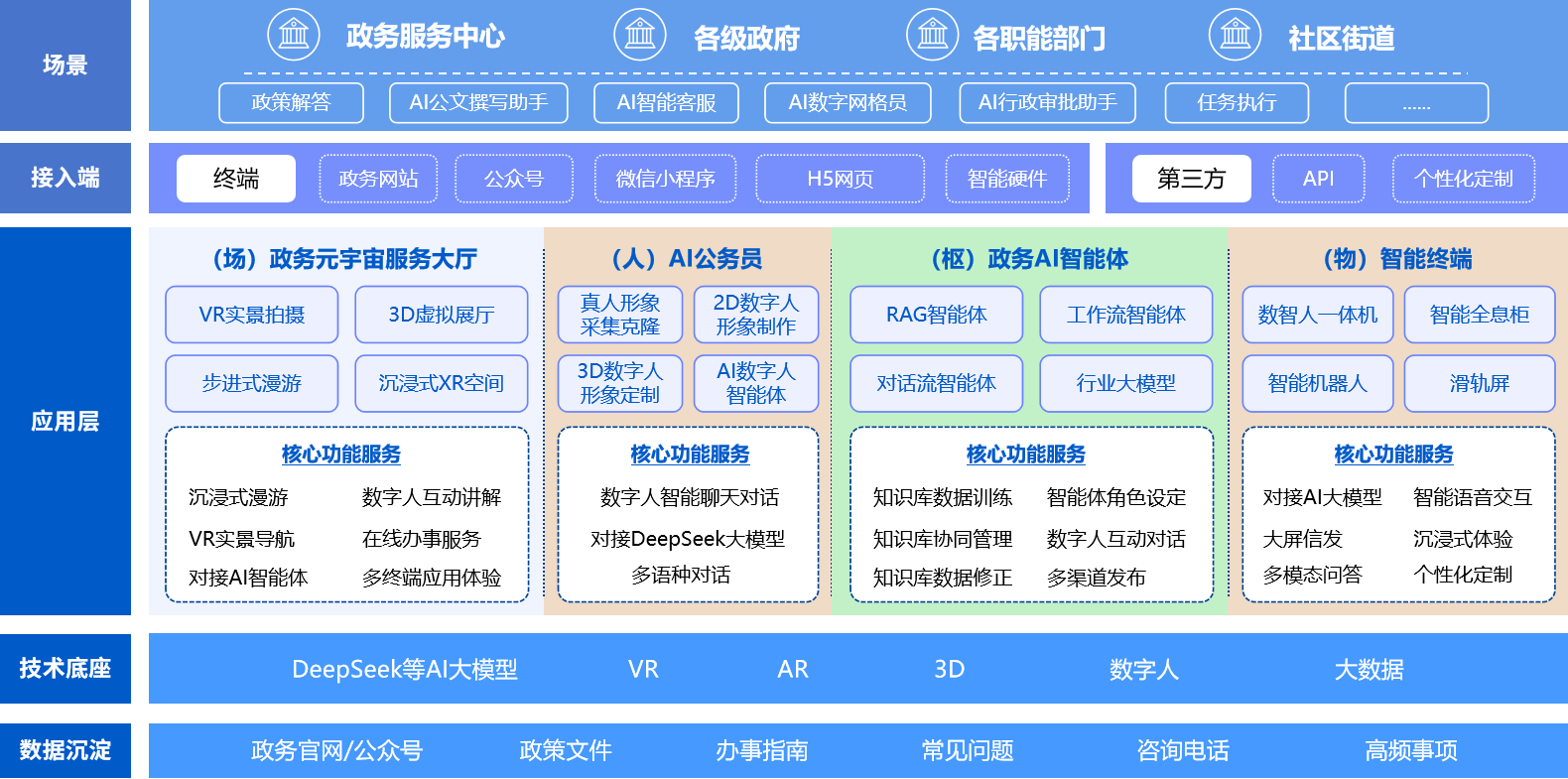1568x779 pixels.
Task: Select the AI智能客服 box
Action: click(x=666, y=102)
